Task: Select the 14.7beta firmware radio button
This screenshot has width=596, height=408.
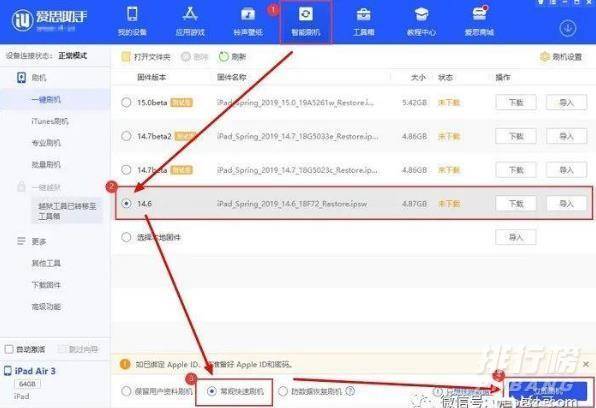Action: [126, 170]
